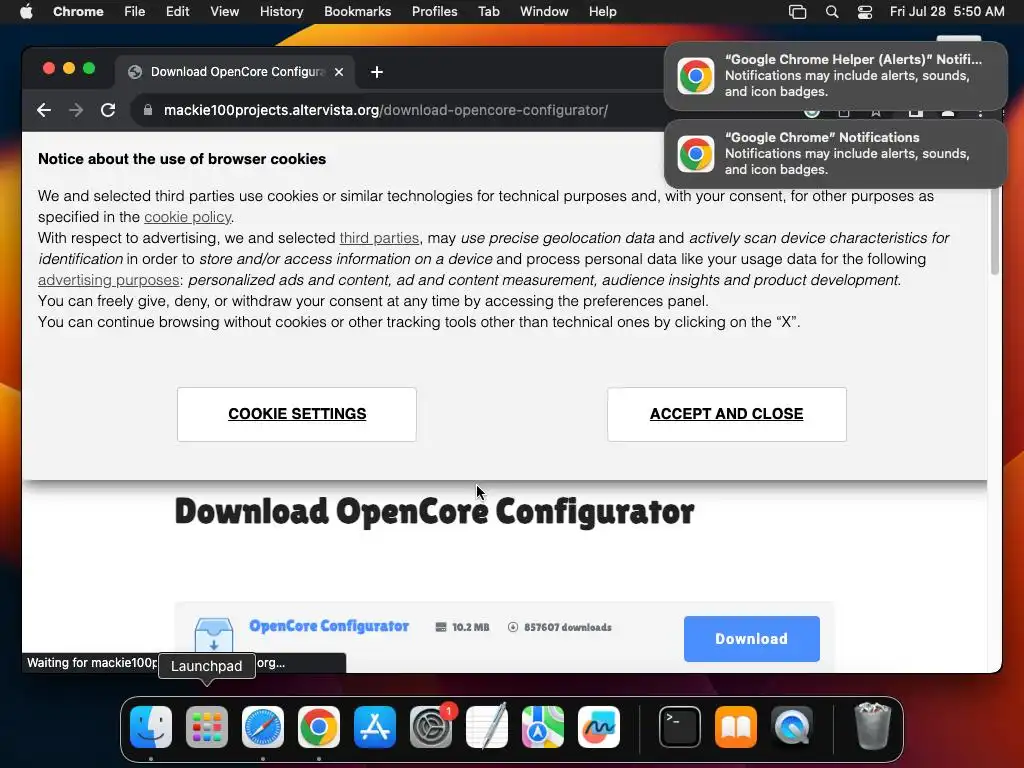Image resolution: width=1024 pixels, height=768 pixels.
Task: Open Maps from the Dock
Action: [x=543, y=727]
